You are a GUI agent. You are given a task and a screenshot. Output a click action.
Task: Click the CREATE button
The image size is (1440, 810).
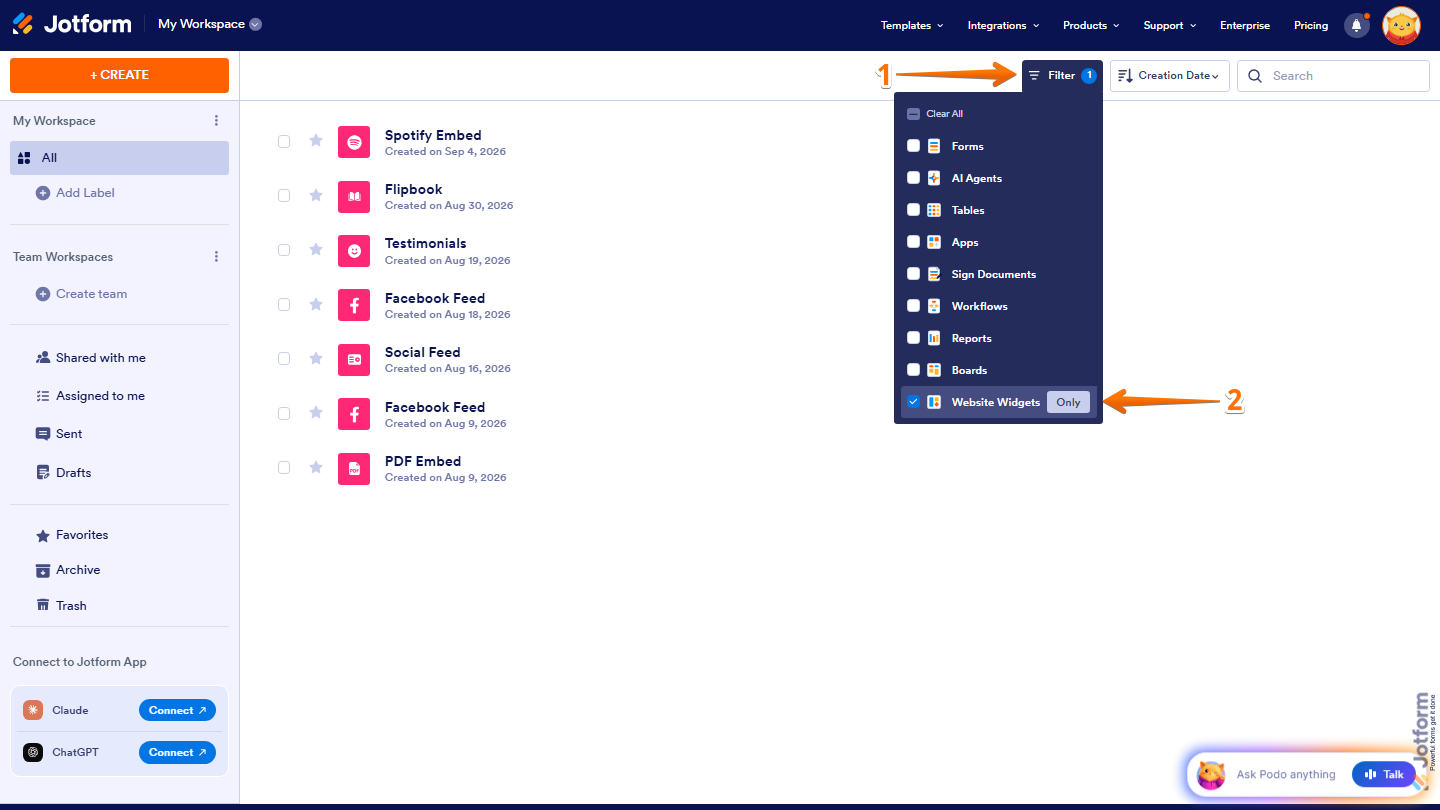click(x=119, y=75)
